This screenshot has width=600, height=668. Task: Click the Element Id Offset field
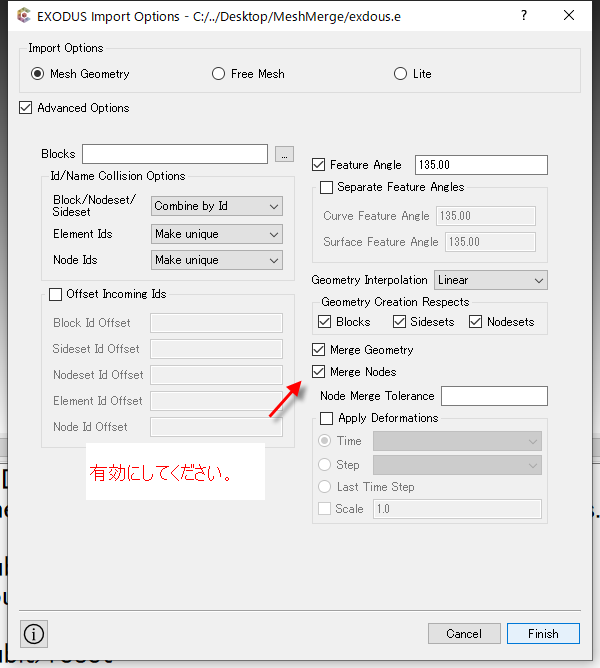point(216,401)
